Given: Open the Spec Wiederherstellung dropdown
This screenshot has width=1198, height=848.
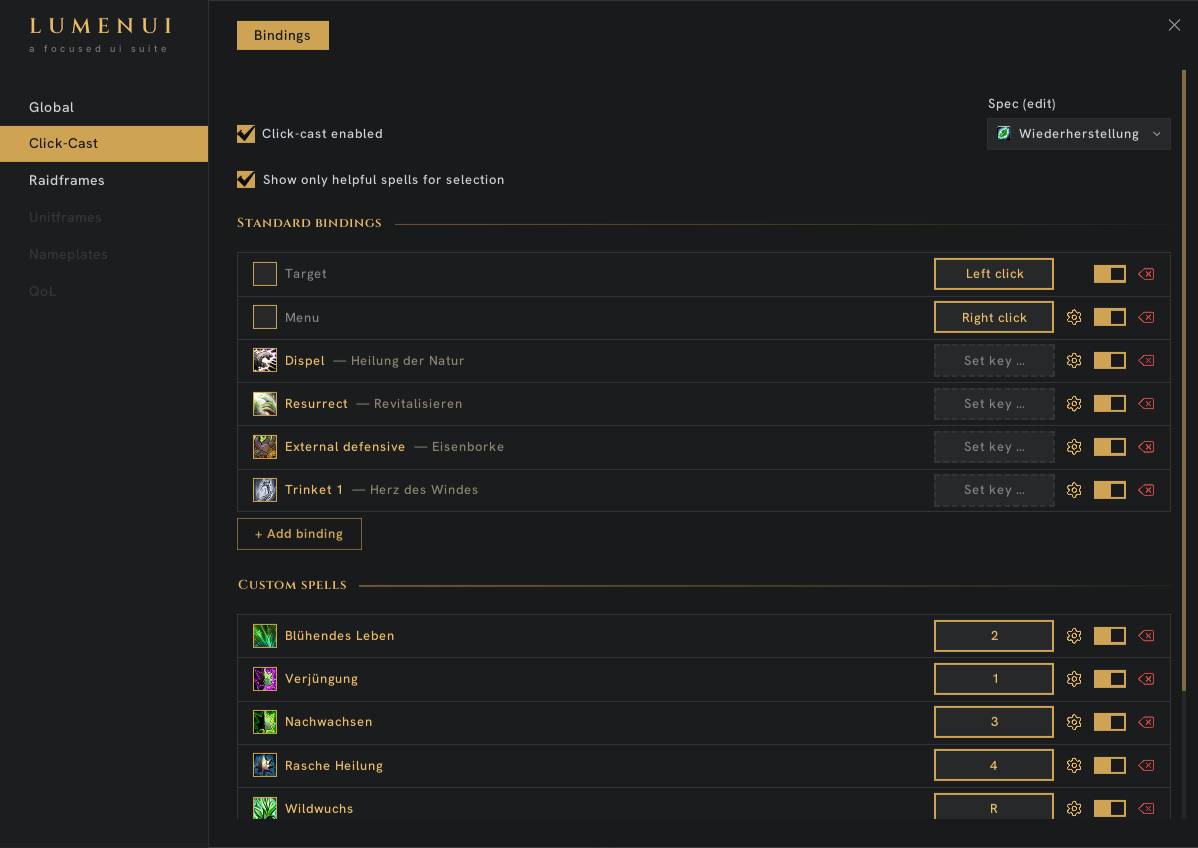Looking at the screenshot, I should (x=1078, y=134).
